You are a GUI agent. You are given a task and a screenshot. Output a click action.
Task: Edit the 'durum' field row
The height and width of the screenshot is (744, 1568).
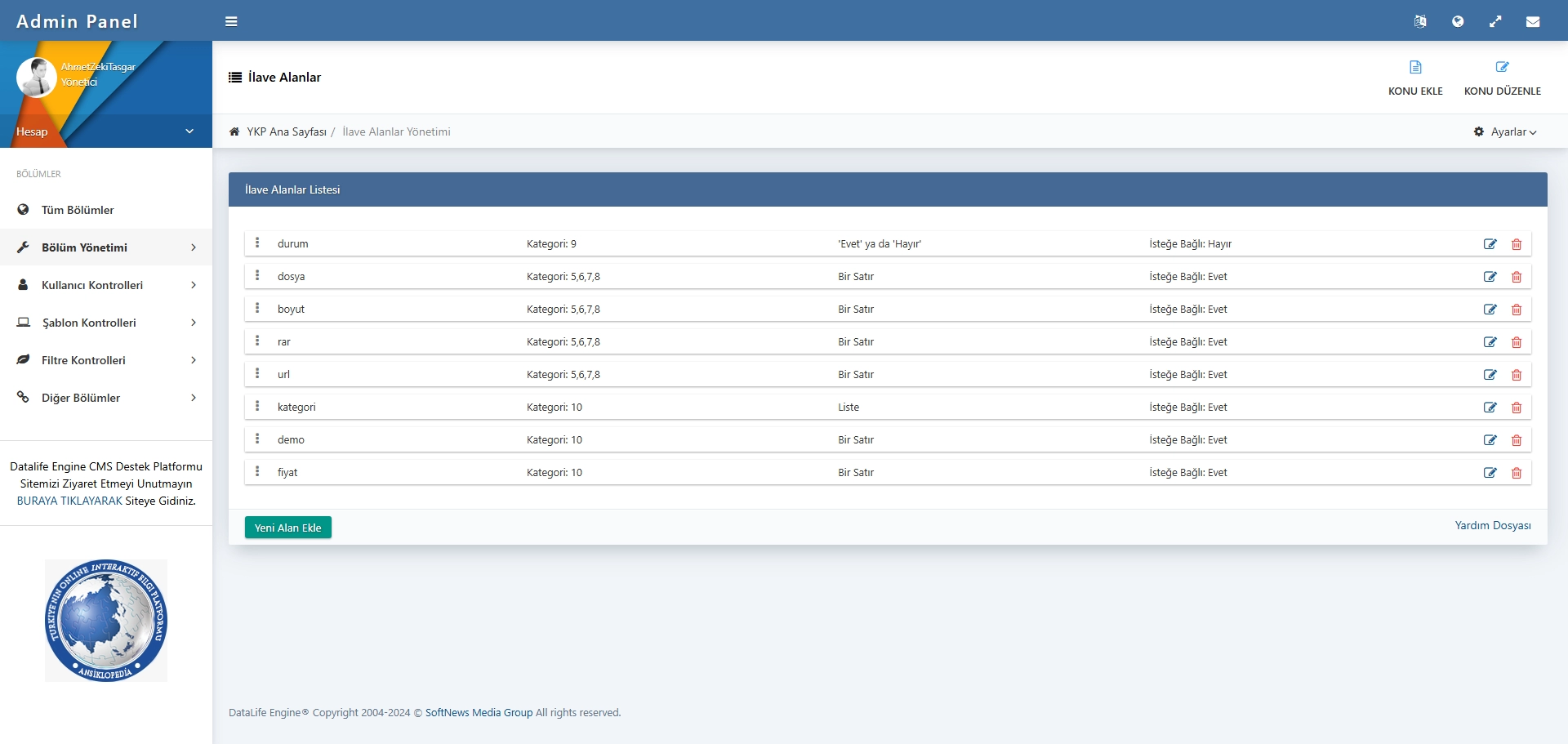click(x=1490, y=244)
